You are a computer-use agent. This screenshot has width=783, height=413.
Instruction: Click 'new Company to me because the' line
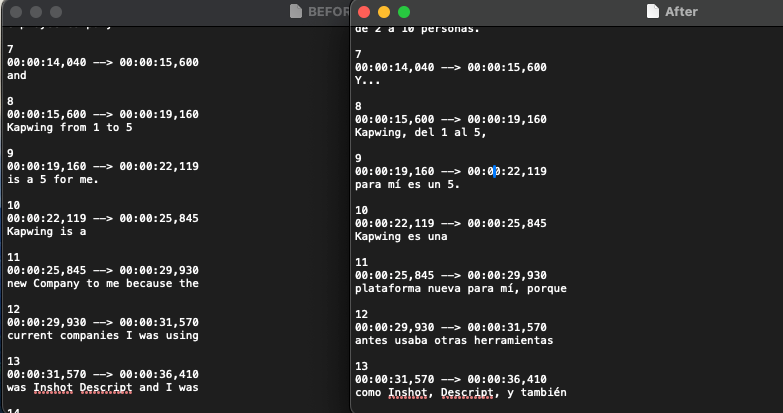(x=103, y=283)
